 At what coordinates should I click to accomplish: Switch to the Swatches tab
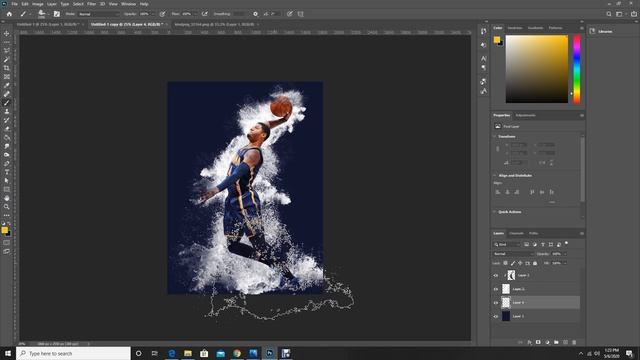pos(515,28)
